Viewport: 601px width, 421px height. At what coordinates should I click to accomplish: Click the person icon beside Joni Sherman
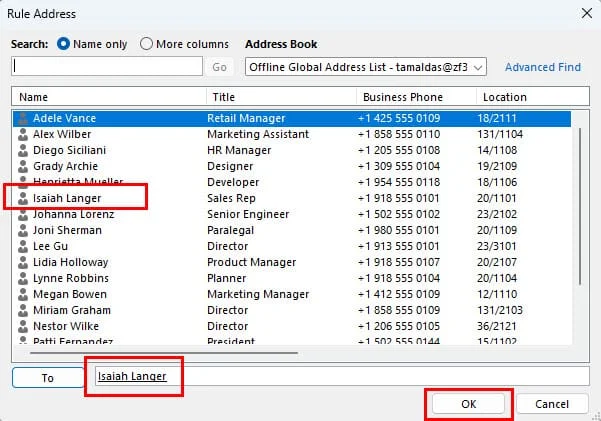[23, 230]
